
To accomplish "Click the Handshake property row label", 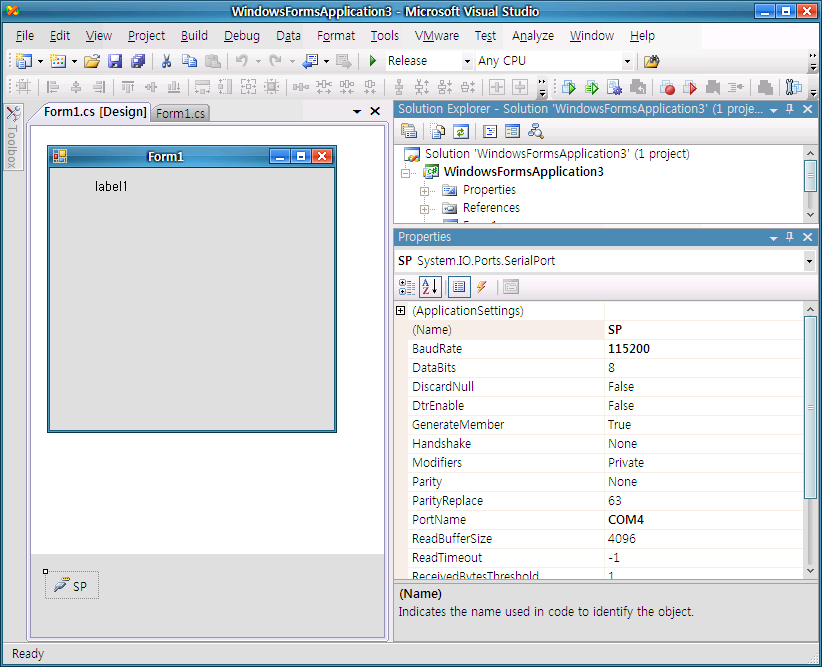I will [441, 444].
